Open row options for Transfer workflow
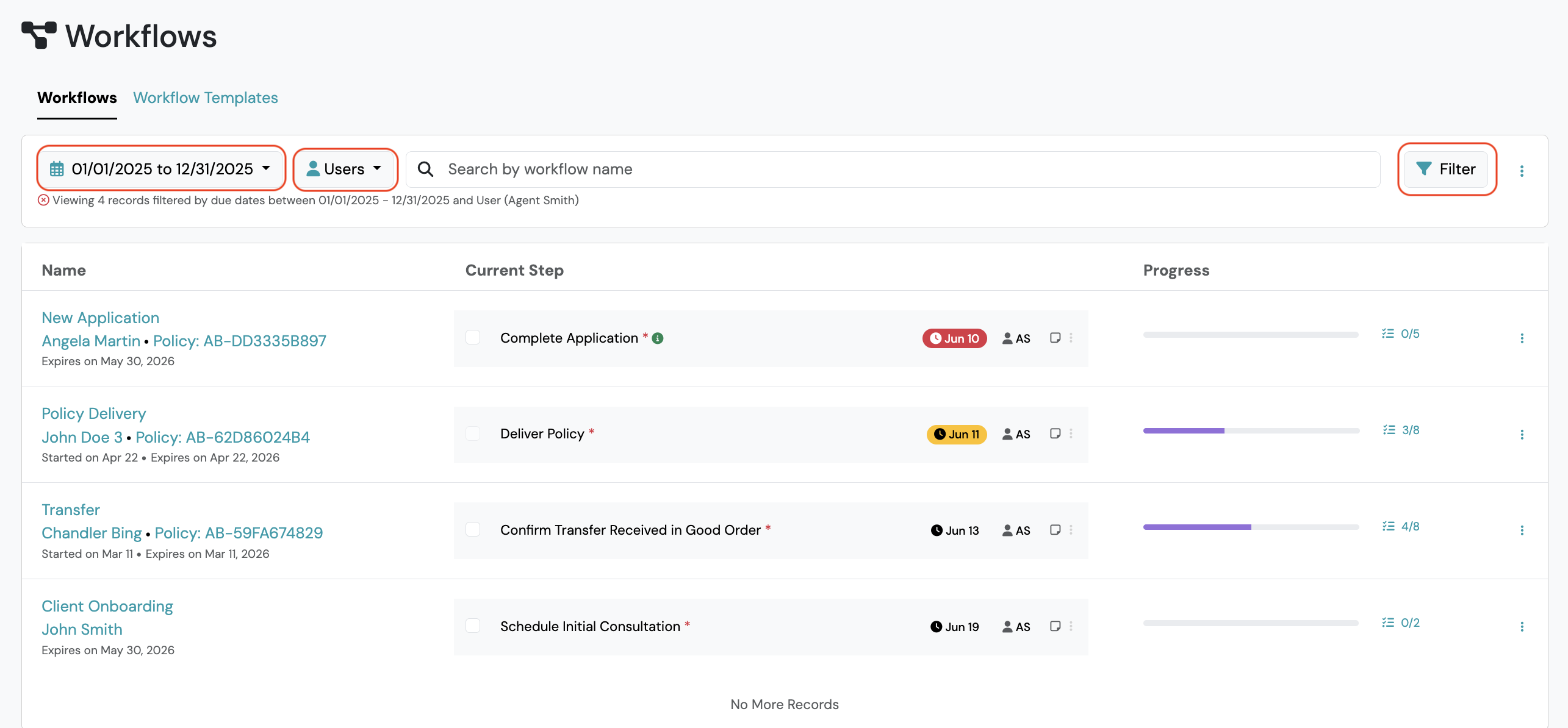 (1522, 530)
